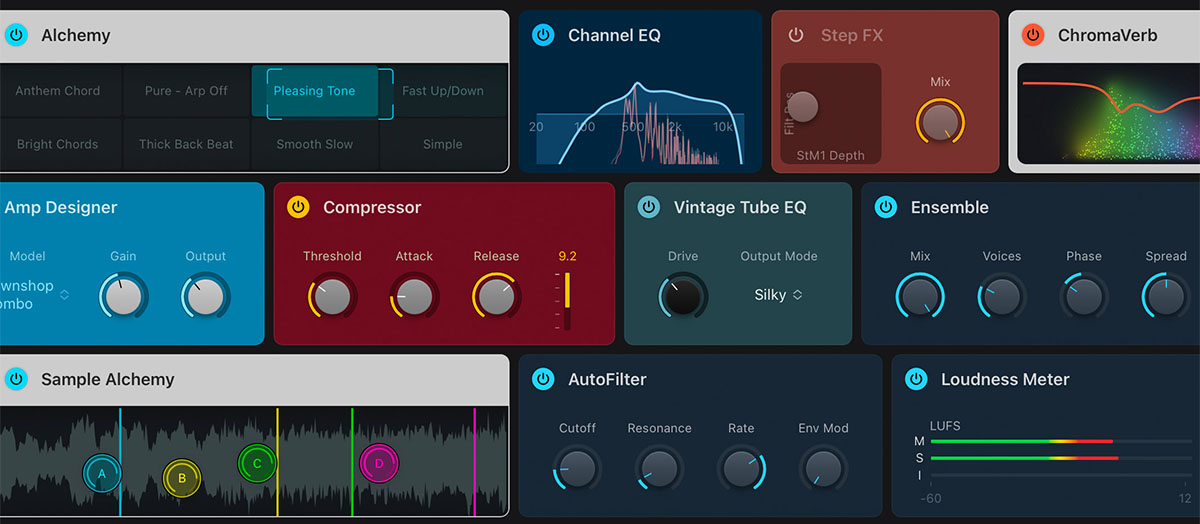Click the AutoFilter Env Mod knob
The height and width of the screenshot is (524, 1200).
(823, 468)
